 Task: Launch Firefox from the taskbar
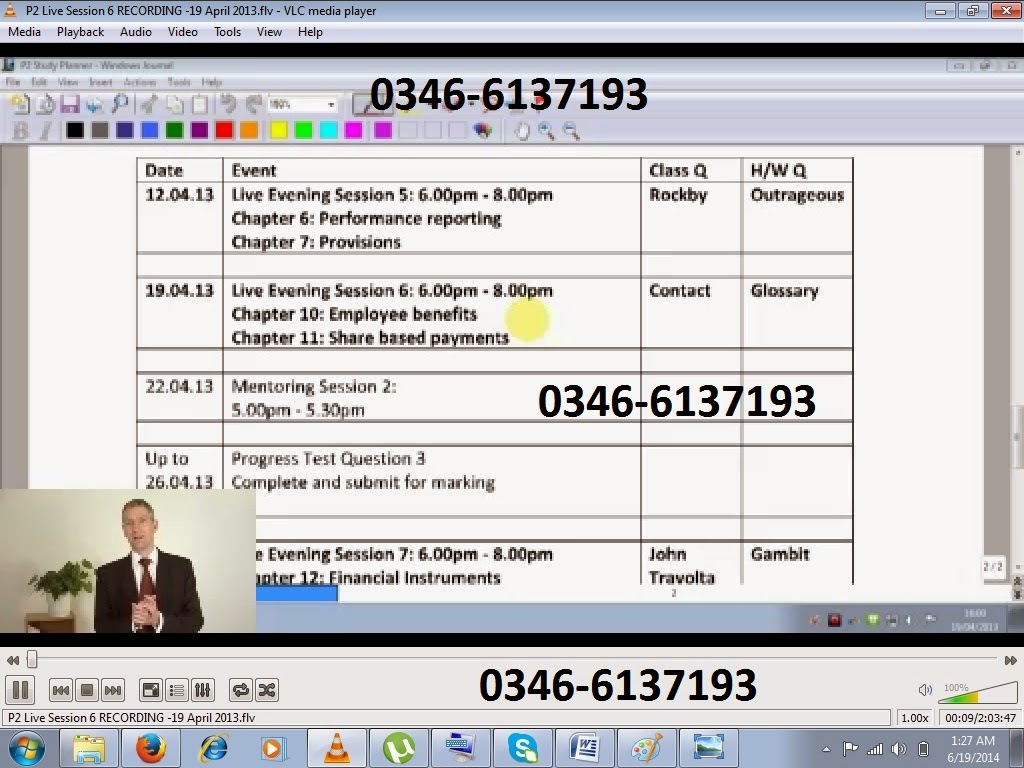[x=151, y=748]
